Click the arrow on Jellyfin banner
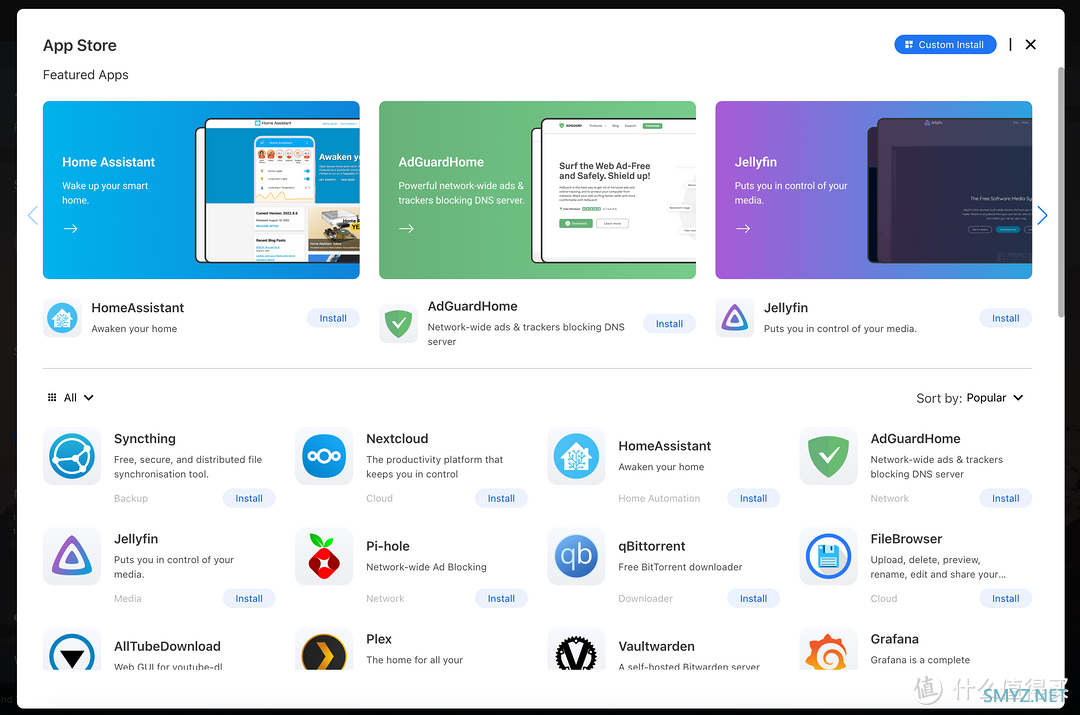Viewport: 1080px width, 715px height. coord(742,229)
